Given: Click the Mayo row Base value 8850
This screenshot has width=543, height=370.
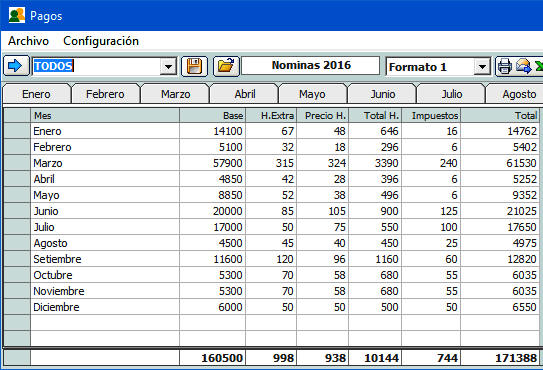Looking at the screenshot, I should pos(212,195).
